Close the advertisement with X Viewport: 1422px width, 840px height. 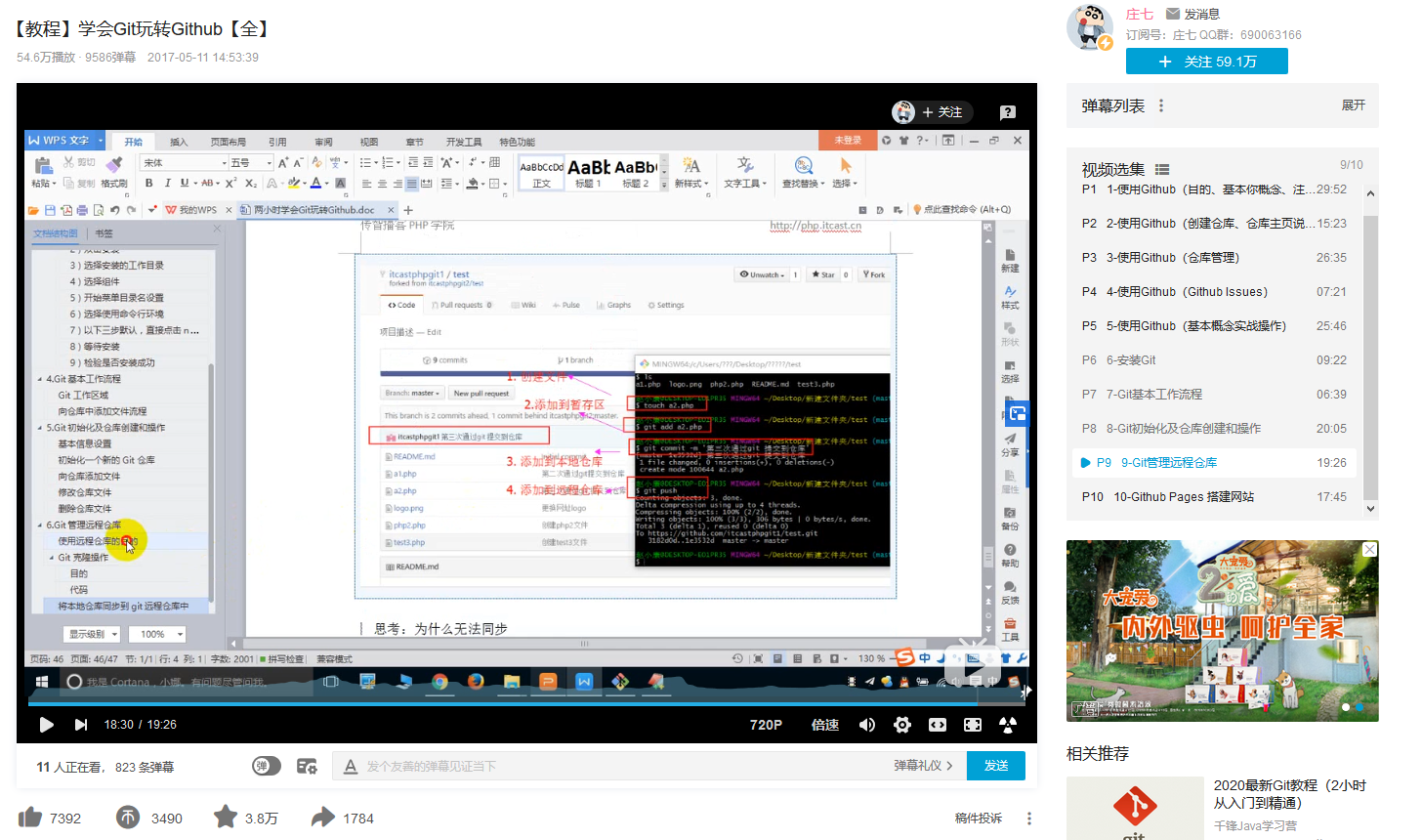(1370, 549)
